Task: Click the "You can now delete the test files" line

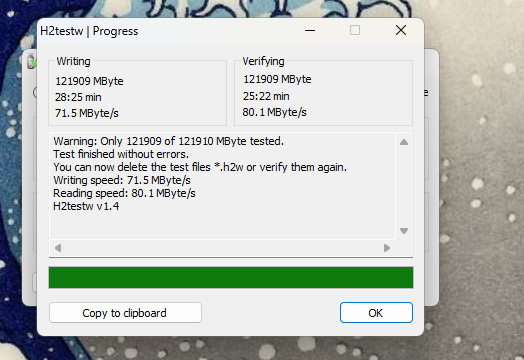Action: [200, 167]
